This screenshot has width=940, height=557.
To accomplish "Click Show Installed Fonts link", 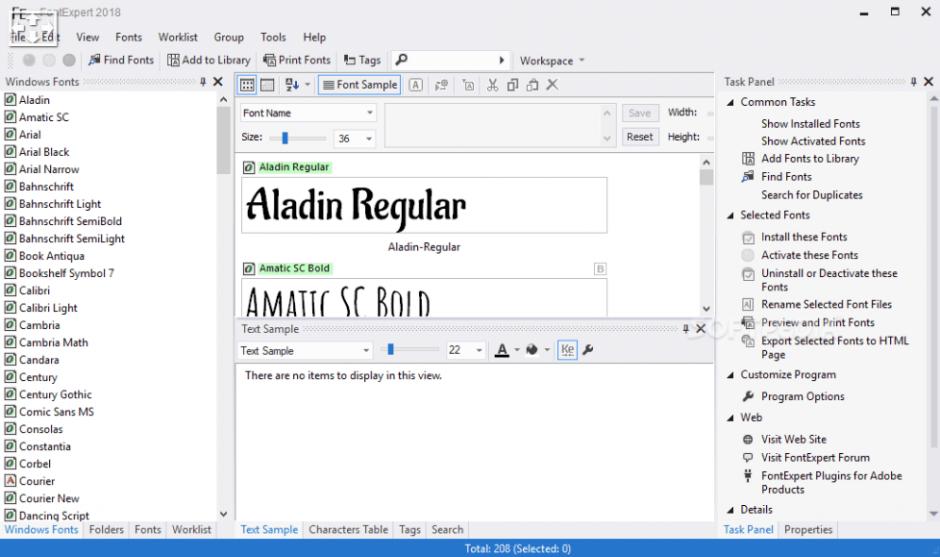I will [x=811, y=124].
